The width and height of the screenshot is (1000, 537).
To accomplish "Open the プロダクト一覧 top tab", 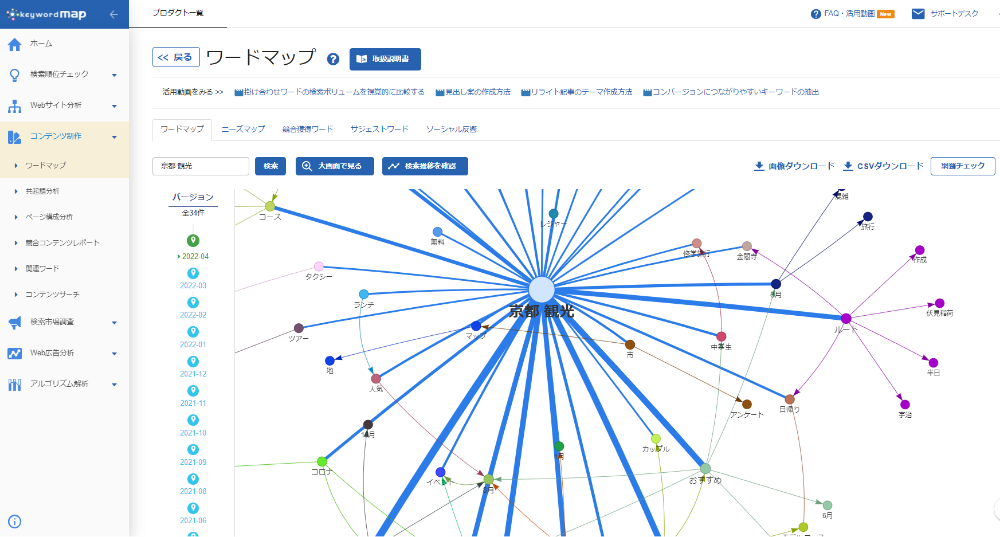I will tap(178, 13).
